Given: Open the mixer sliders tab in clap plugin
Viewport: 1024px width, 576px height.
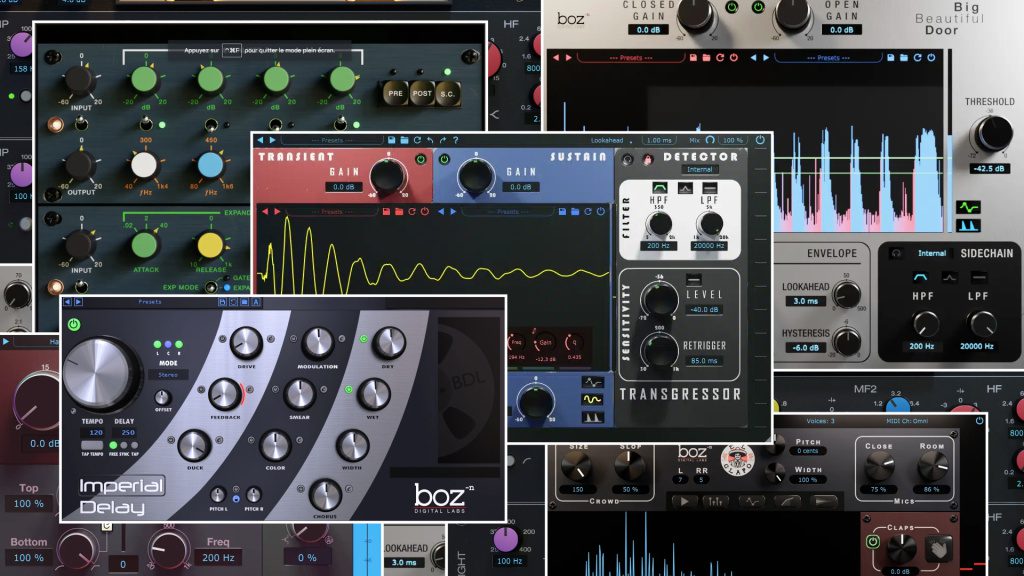Looking at the screenshot, I should coord(716,502).
